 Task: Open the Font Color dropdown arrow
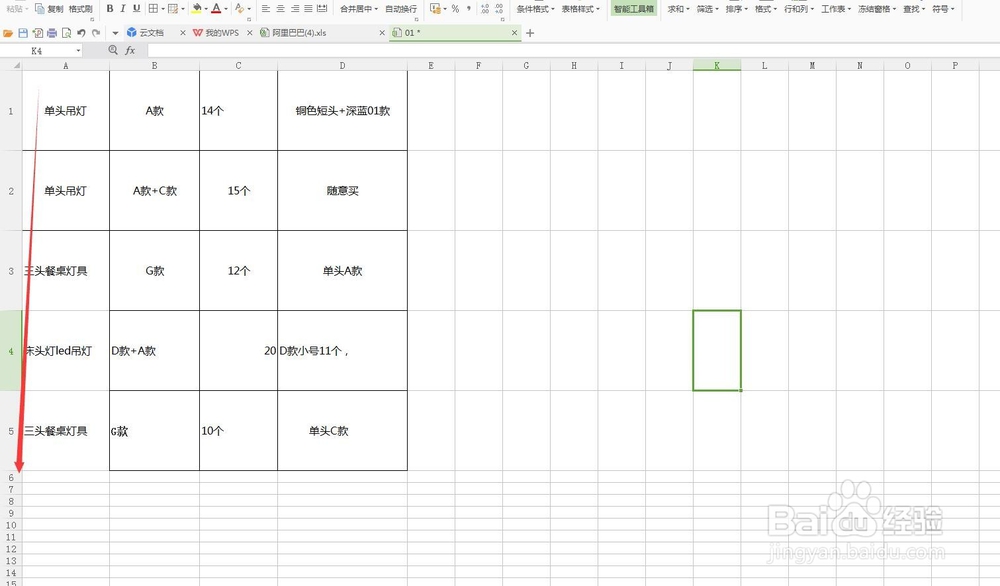[226, 9]
